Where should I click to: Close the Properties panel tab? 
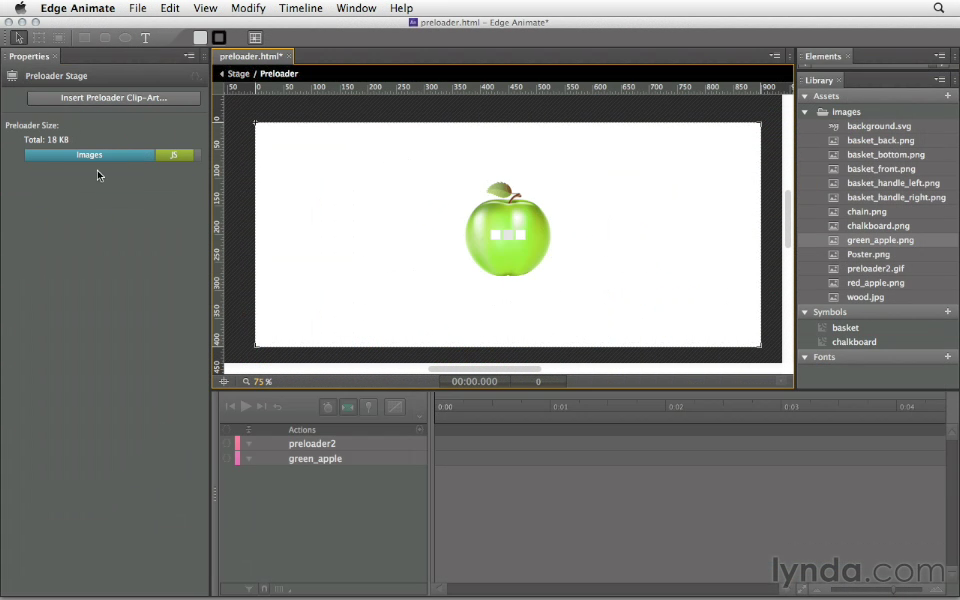(55, 56)
